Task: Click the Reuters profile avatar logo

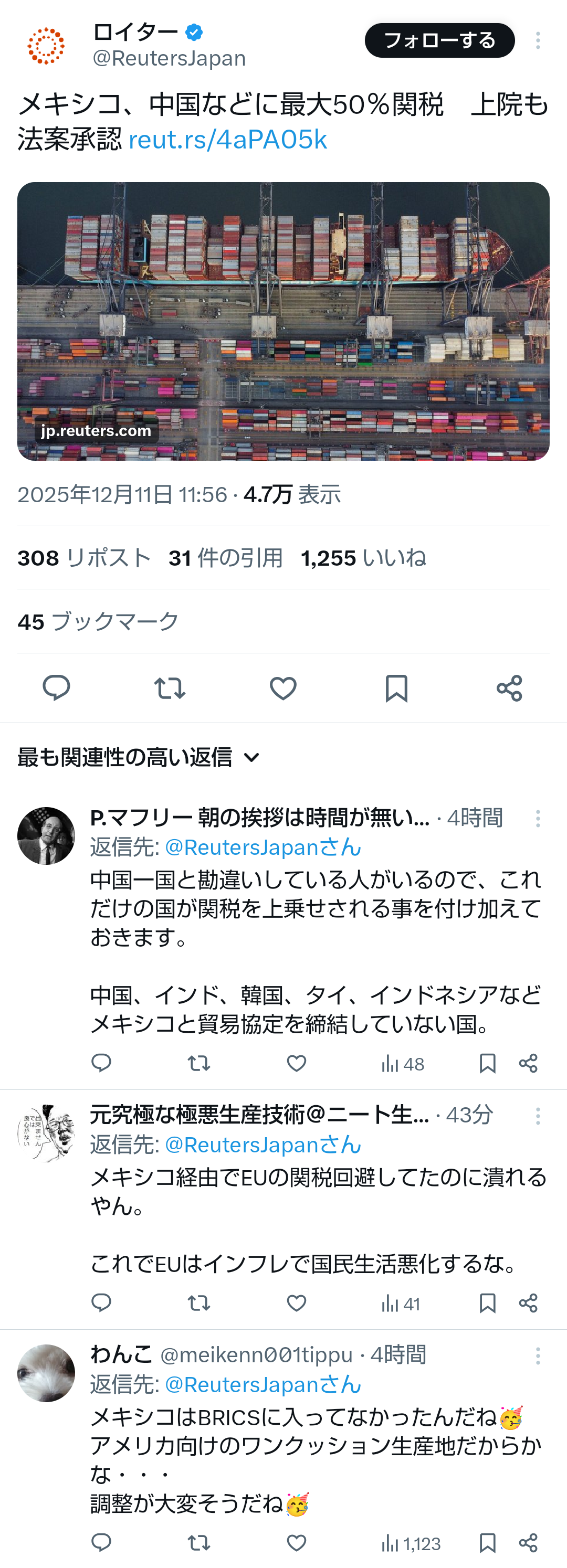Action: pyautogui.click(x=46, y=46)
